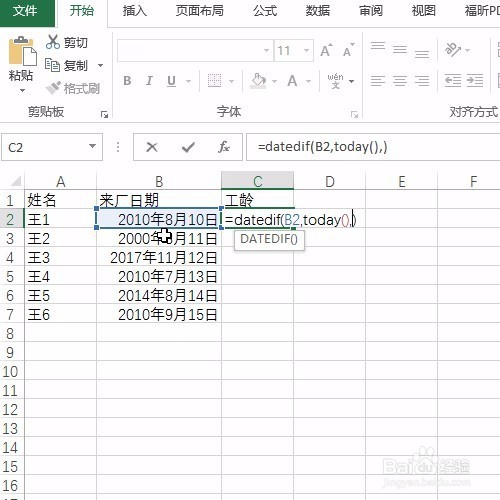Select the 来厂日期 header cell
The height and width of the screenshot is (500, 500).
[x=159, y=200]
